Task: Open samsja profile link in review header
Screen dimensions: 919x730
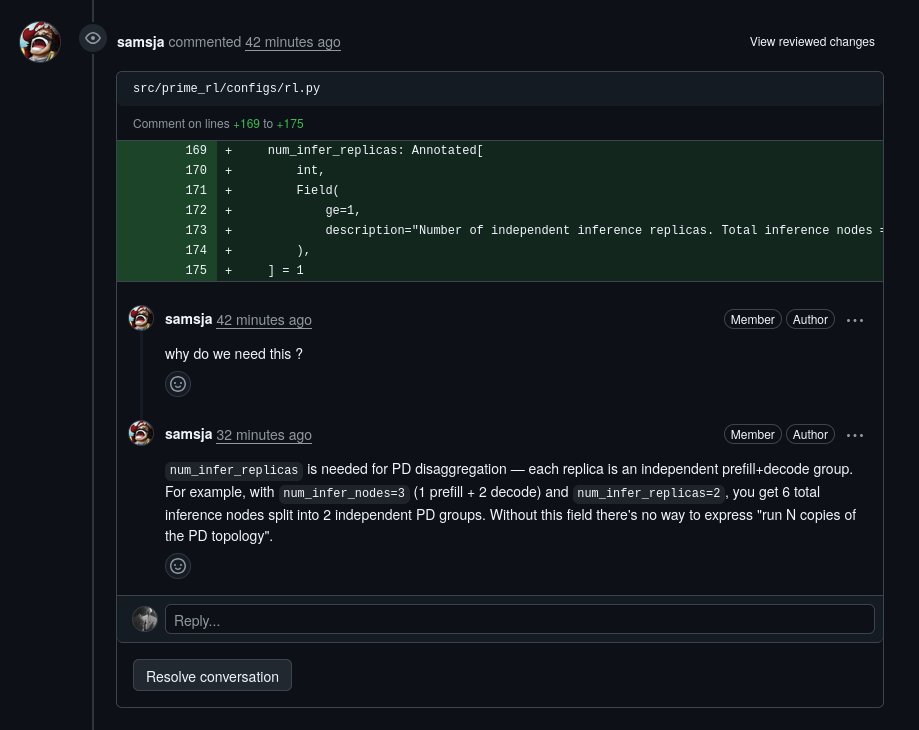Action: (140, 42)
